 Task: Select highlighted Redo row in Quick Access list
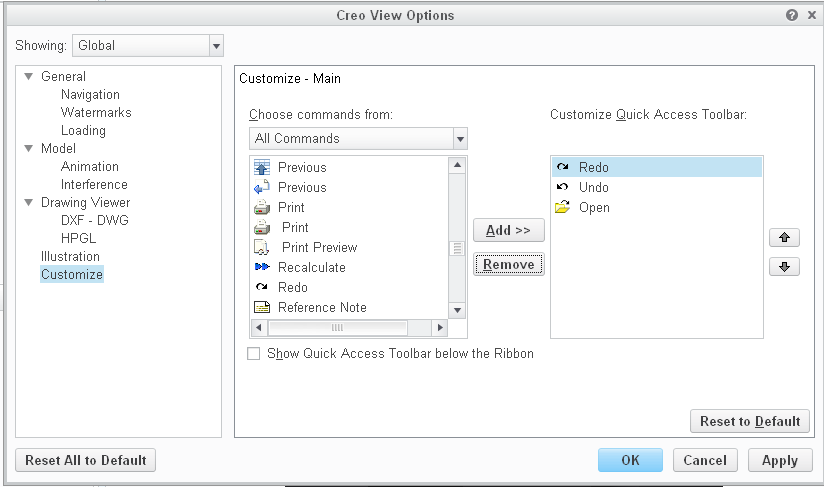tap(657, 167)
